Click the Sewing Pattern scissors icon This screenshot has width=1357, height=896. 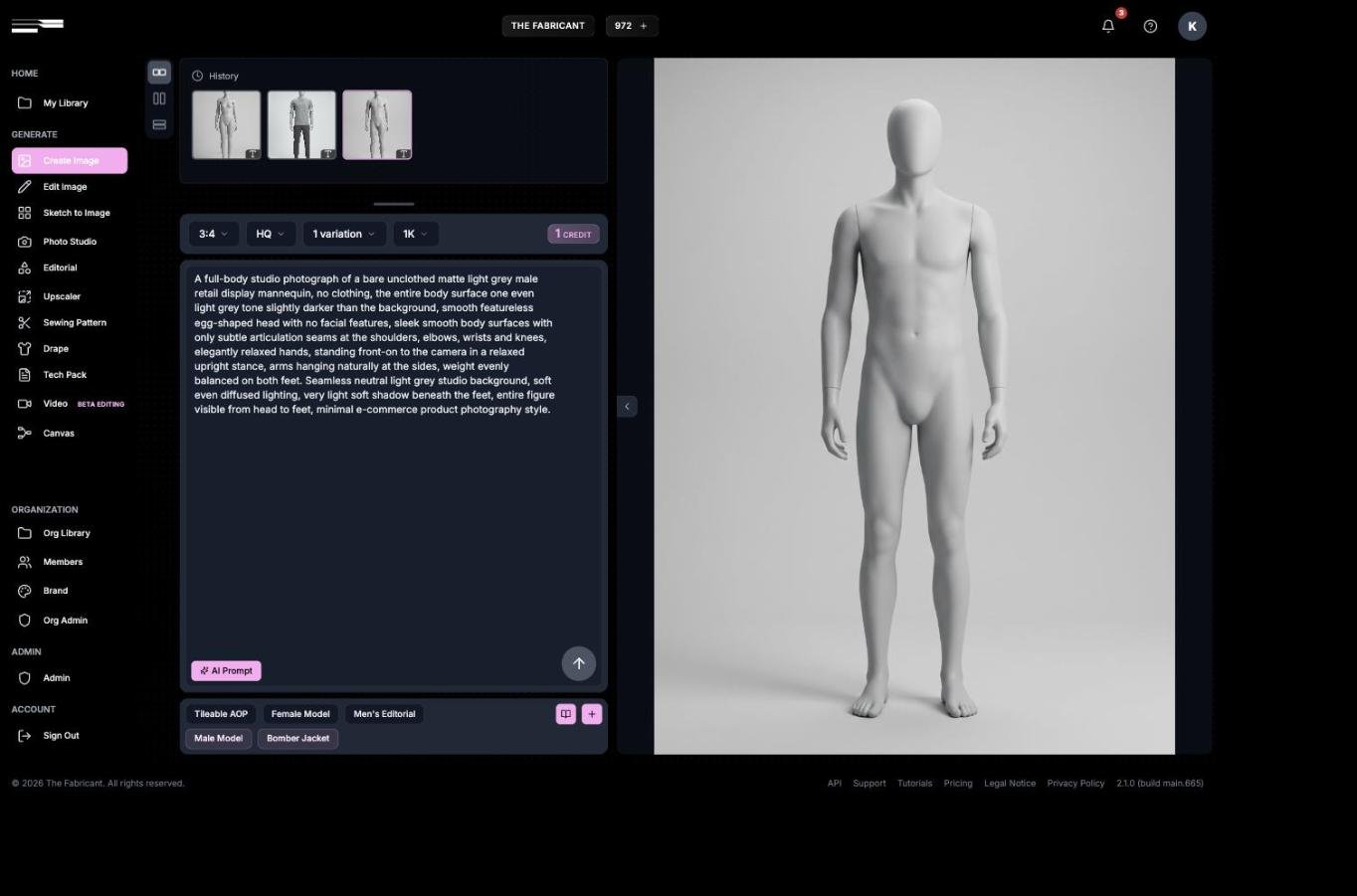pyautogui.click(x=25, y=322)
